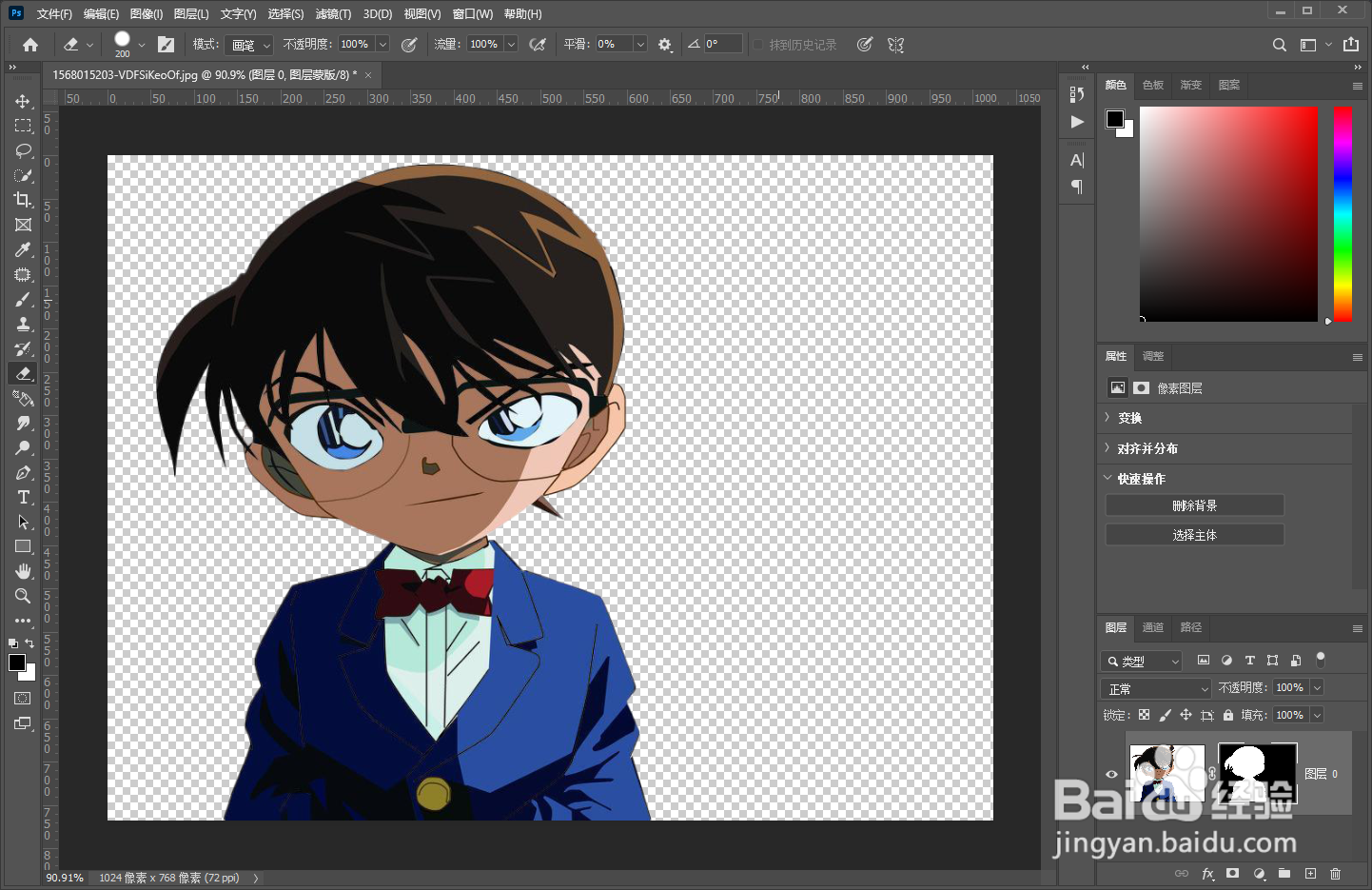Select the Lasso tool
The image size is (1372, 890).
point(23,150)
